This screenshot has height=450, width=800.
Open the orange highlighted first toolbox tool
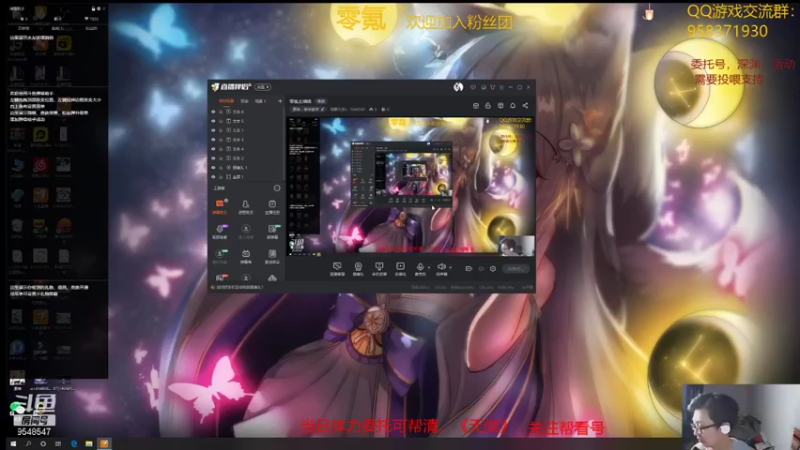click(220, 206)
